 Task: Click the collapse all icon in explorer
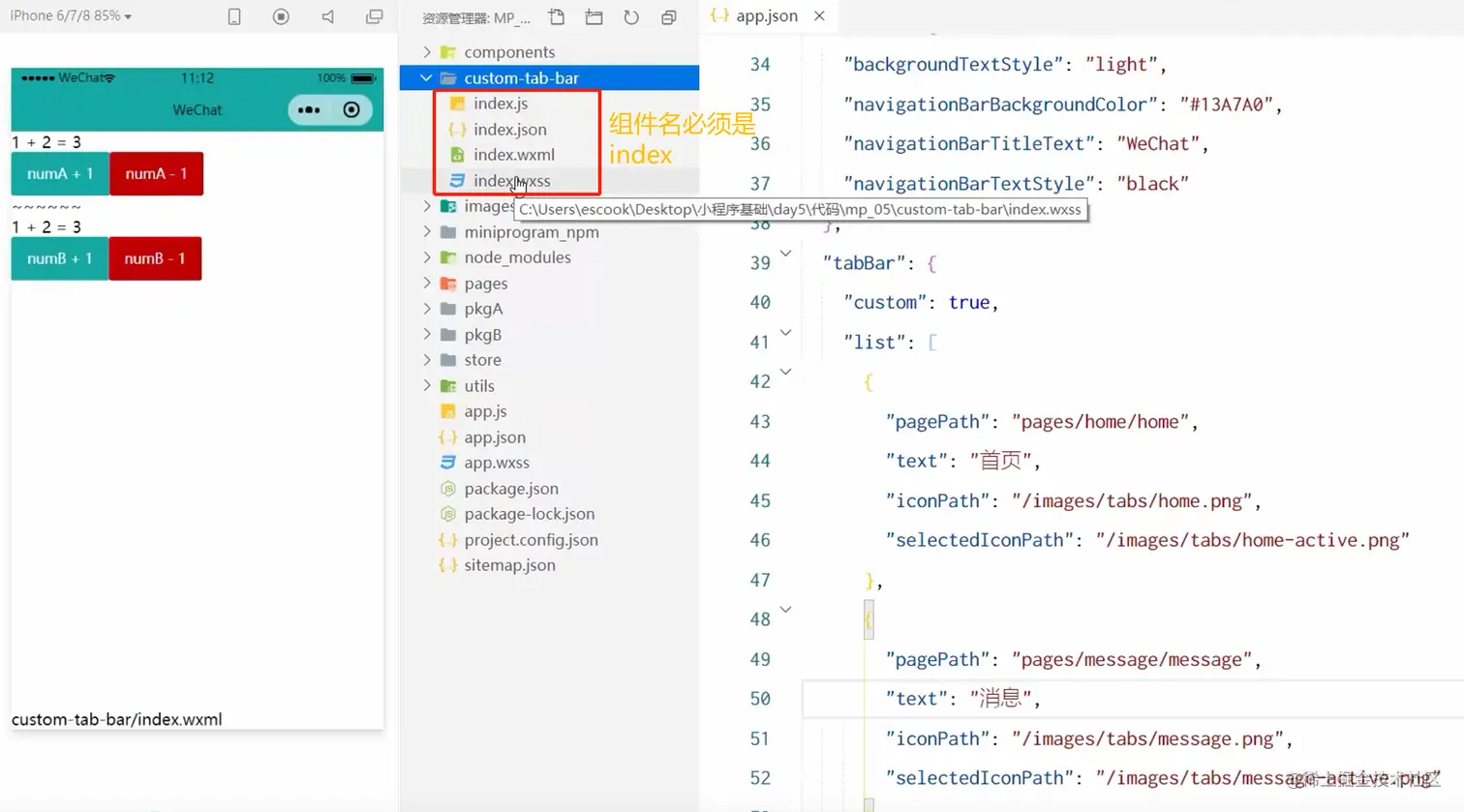coord(668,17)
